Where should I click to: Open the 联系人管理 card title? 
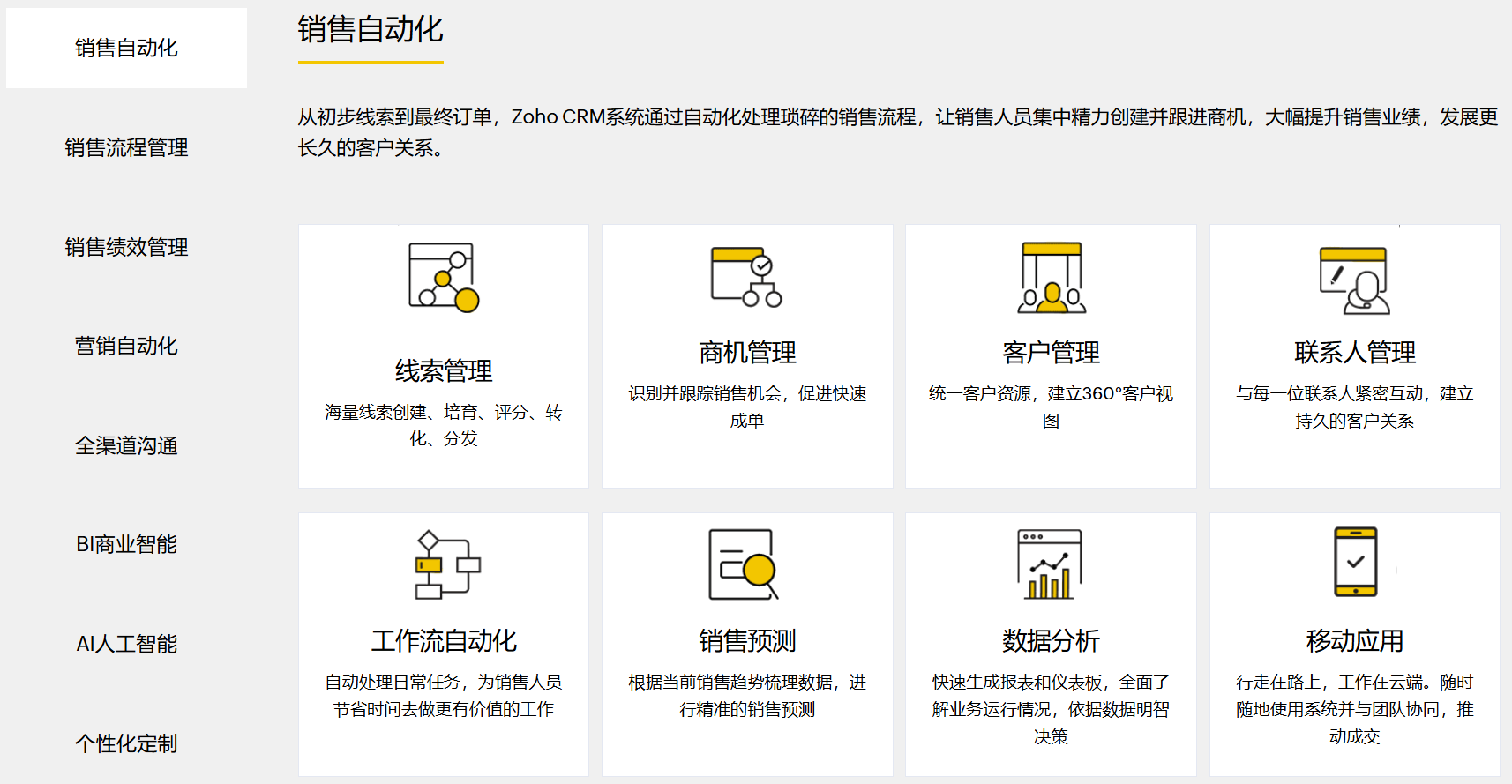coord(1355,353)
